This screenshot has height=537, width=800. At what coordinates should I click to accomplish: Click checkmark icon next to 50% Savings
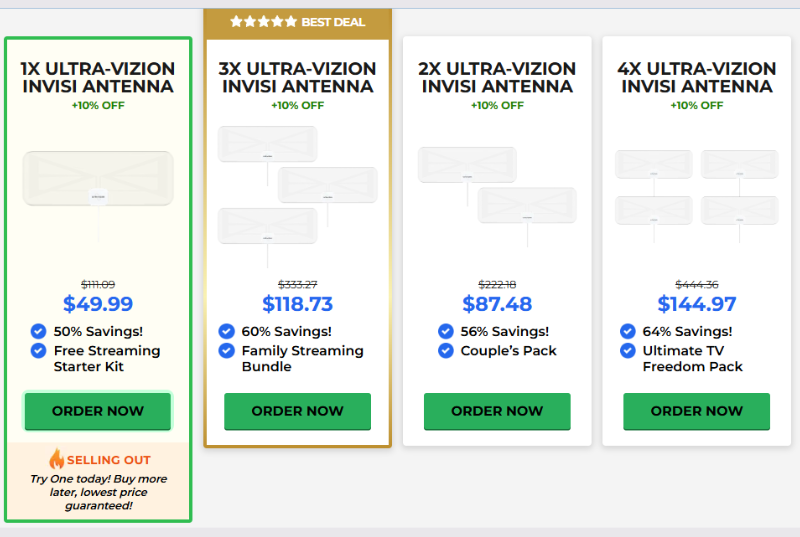click(x=38, y=331)
